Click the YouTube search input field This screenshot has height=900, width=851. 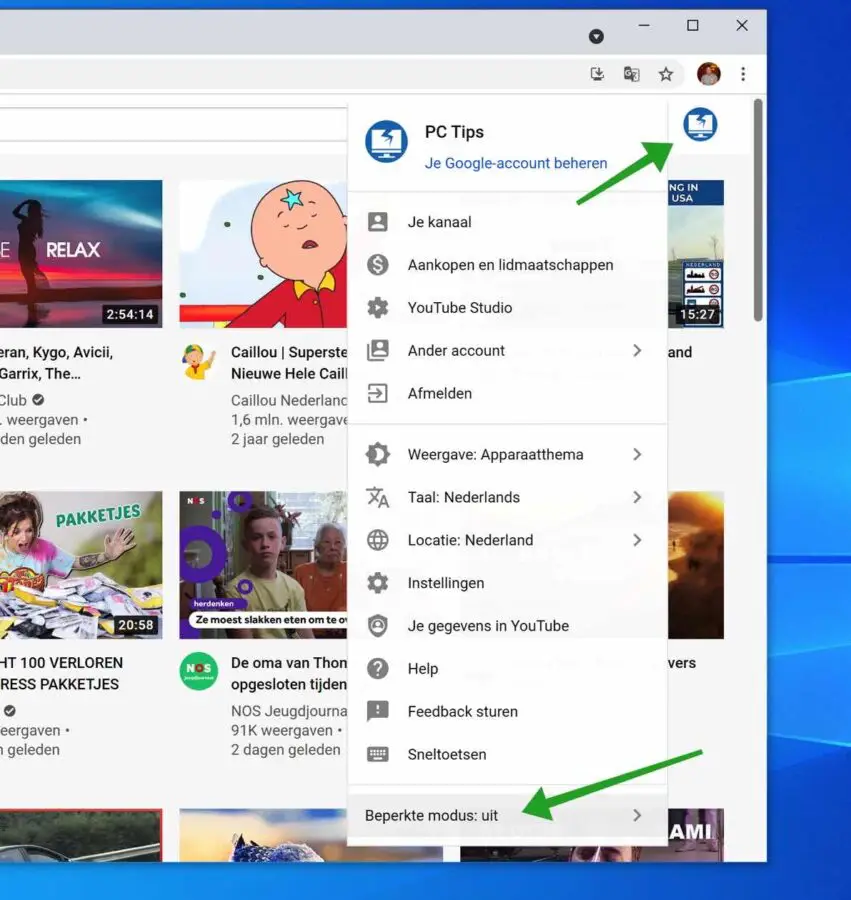(172, 124)
